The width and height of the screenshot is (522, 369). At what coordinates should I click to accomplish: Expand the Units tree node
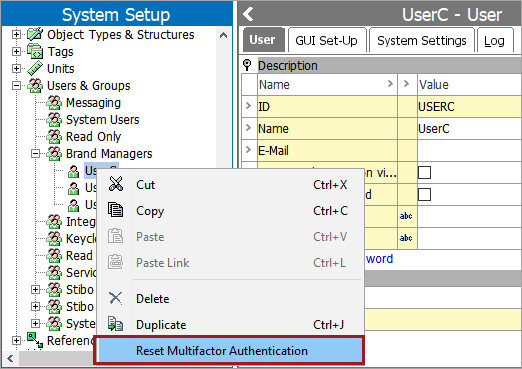coord(16,68)
